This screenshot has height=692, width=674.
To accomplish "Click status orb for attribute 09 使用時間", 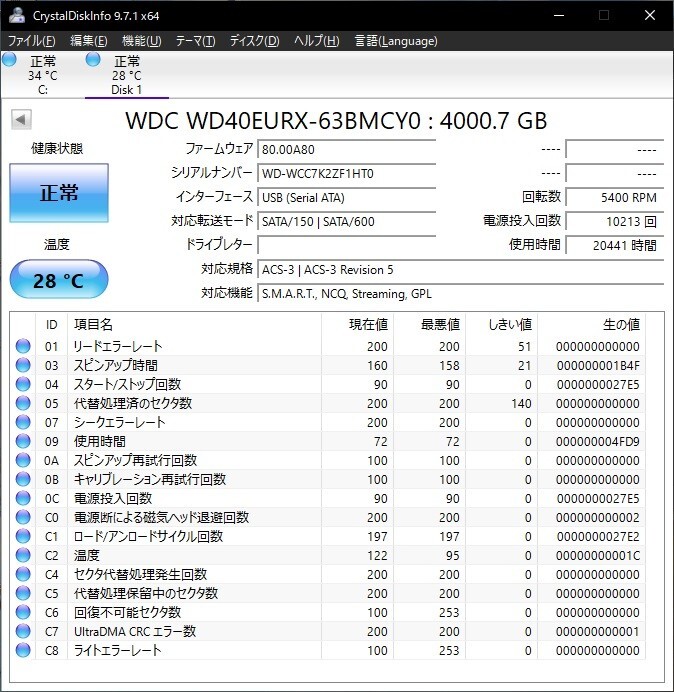I will [x=23, y=441].
